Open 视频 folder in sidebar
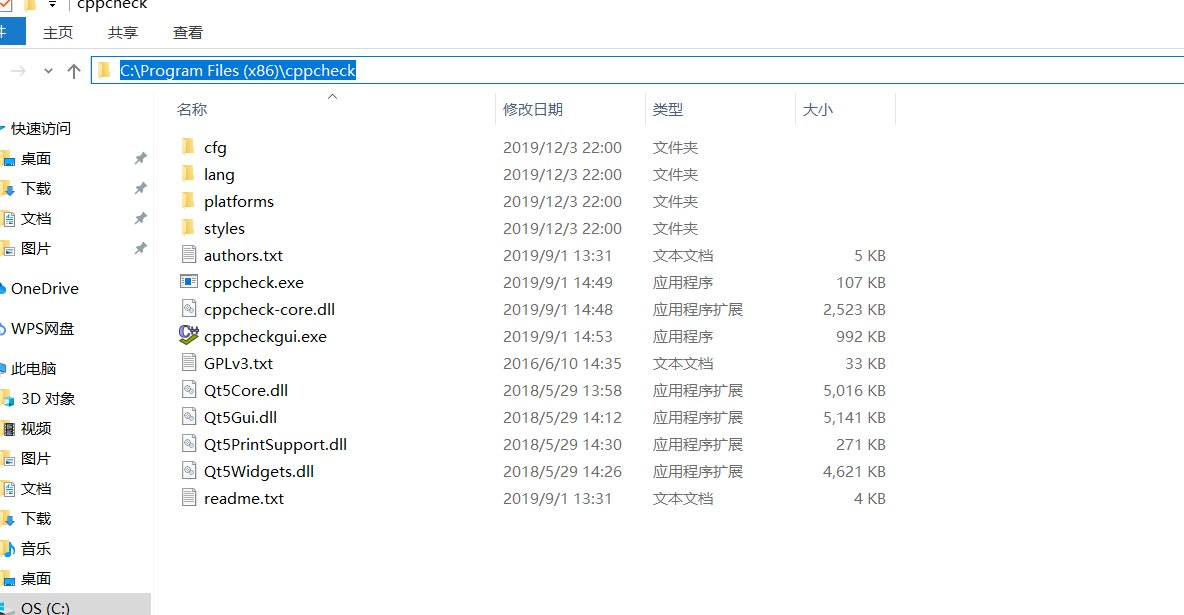This screenshot has height=615, width=1184. 35,428
